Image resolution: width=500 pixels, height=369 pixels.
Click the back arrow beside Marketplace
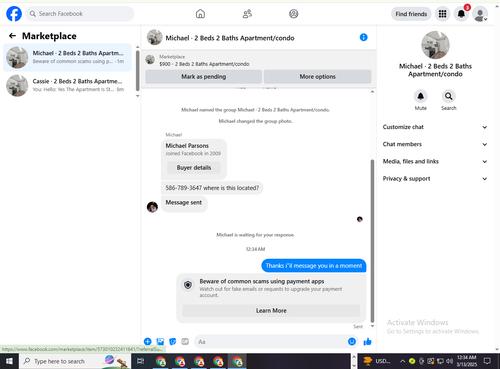pos(12,36)
